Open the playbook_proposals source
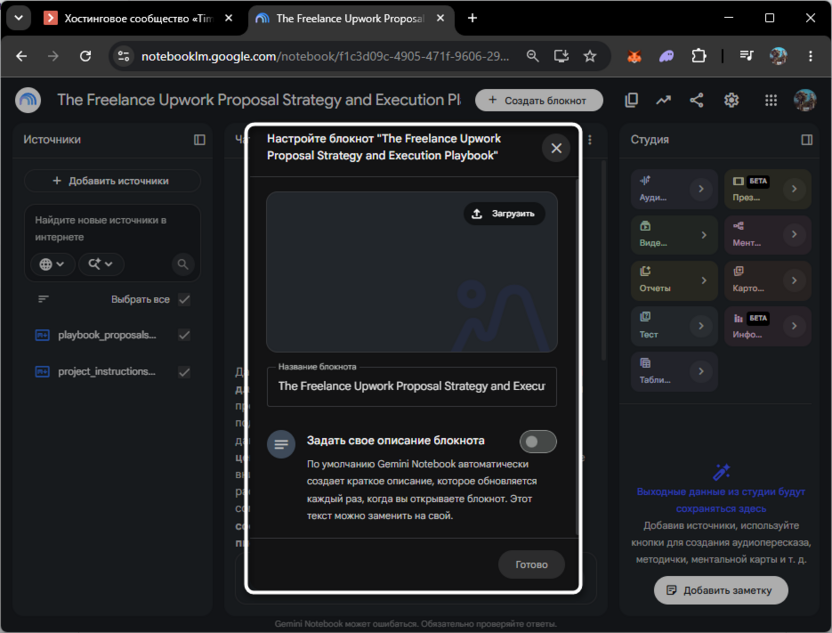The height and width of the screenshot is (633, 832). click(x=107, y=335)
